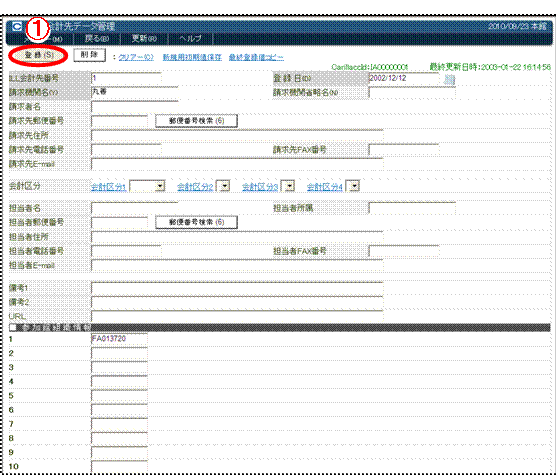Click the 登録(S) register button
556x476 pixels.
coord(39,55)
